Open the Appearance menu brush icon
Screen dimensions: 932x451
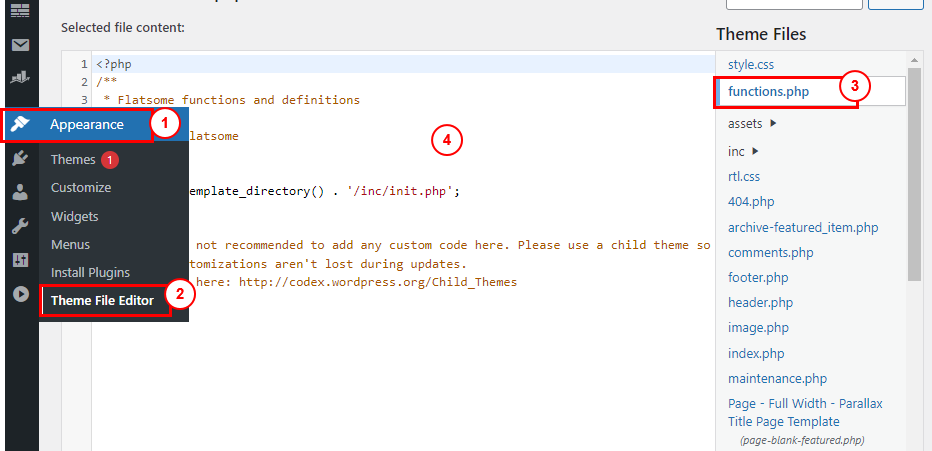(x=21, y=125)
